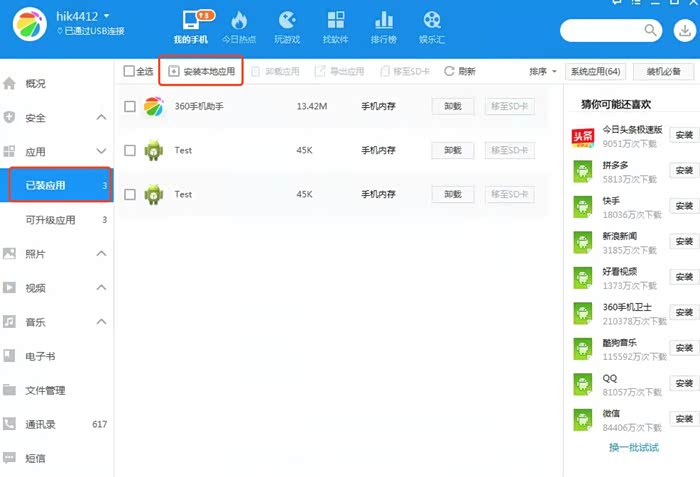Switch to the 我的手机 tab
This screenshot has width=700, height=477.
pyautogui.click(x=190, y=26)
